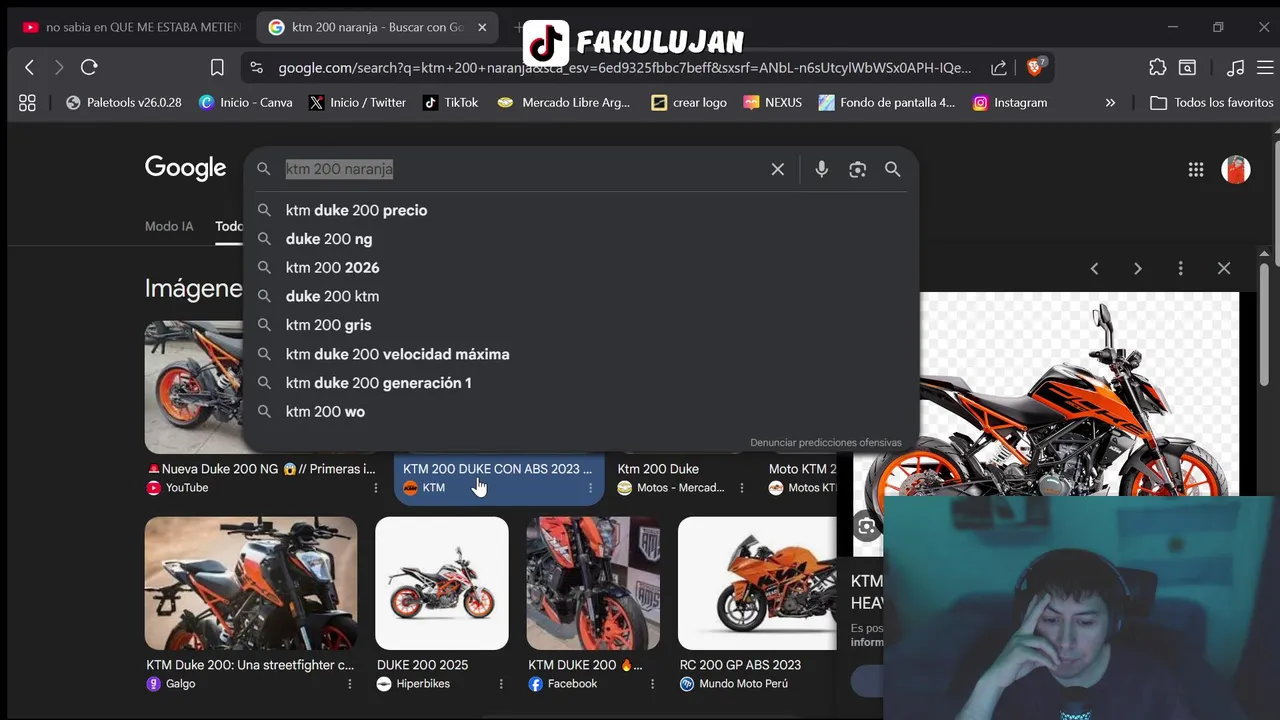Open DUKE 200 2025 Hiperbikes thumbnail
Screen dimensions: 1280x720
pyautogui.click(x=442, y=583)
